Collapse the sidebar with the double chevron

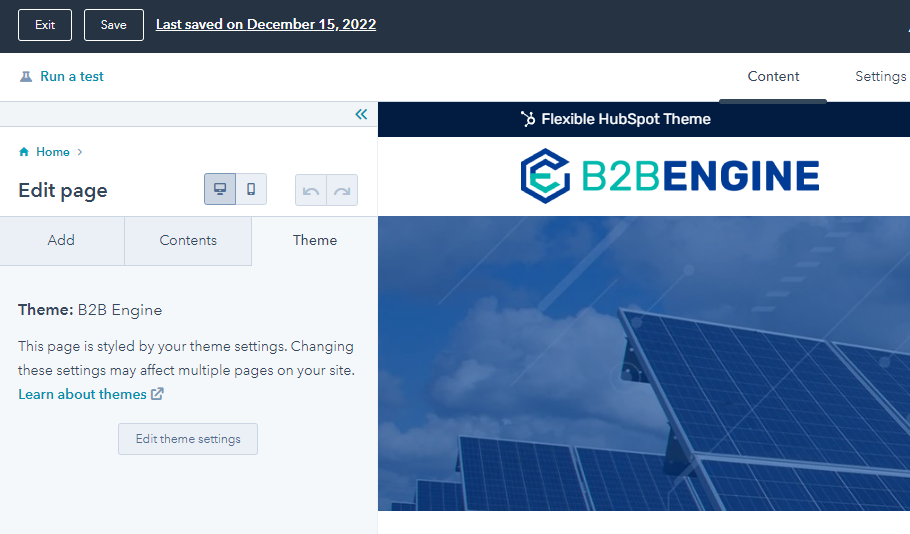[x=361, y=114]
